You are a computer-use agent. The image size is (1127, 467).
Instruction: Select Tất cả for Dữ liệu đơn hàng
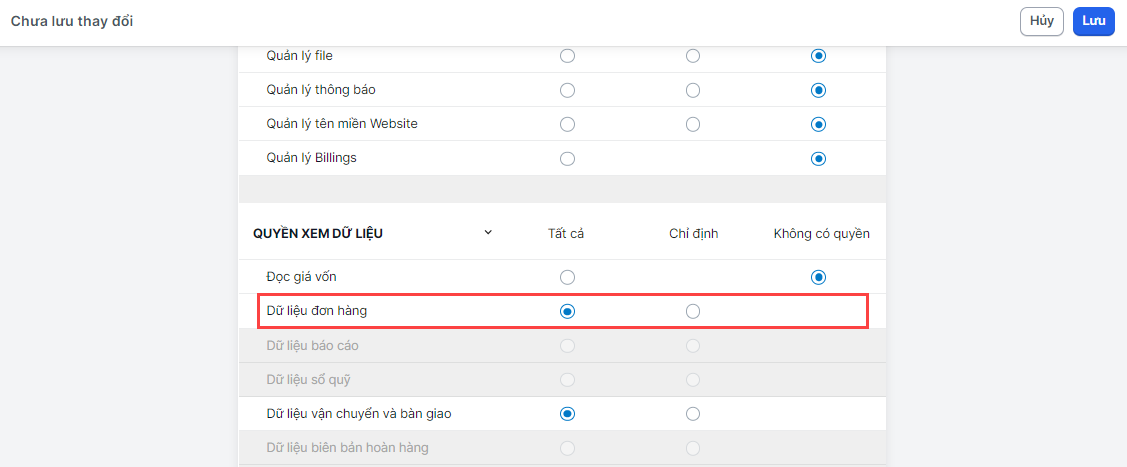pyautogui.click(x=567, y=311)
